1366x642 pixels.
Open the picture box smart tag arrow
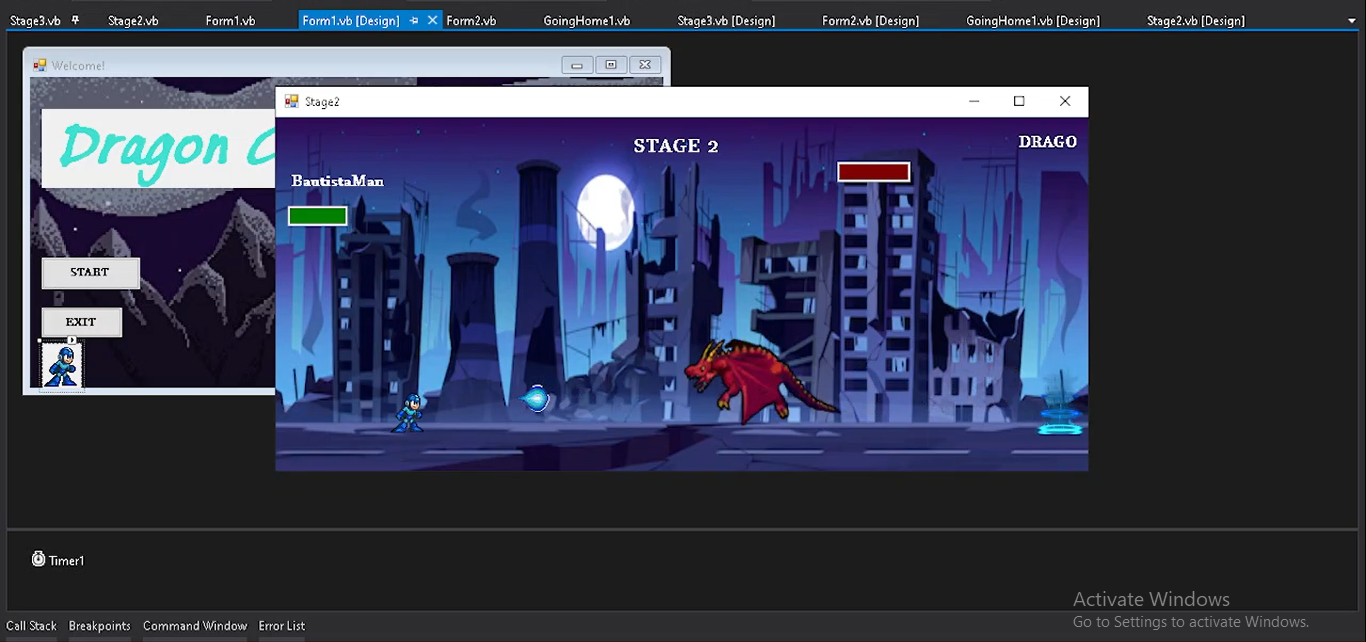point(72,341)
